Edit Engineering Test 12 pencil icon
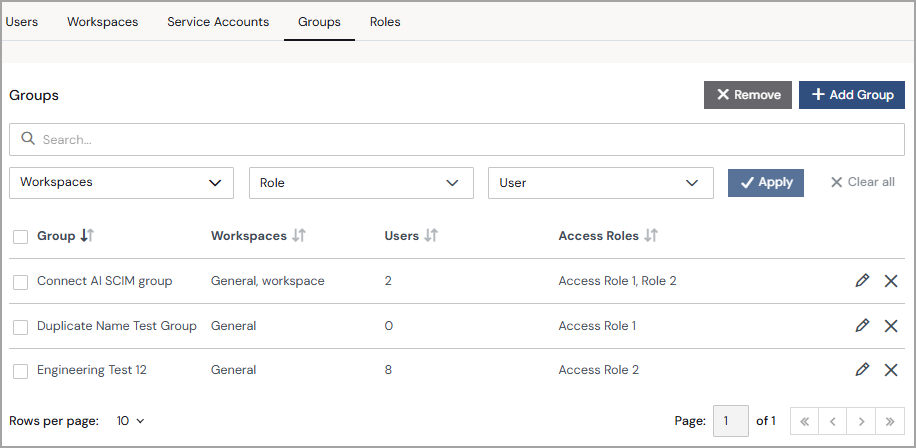Screen dimensions: 916x448 point(862,369)
